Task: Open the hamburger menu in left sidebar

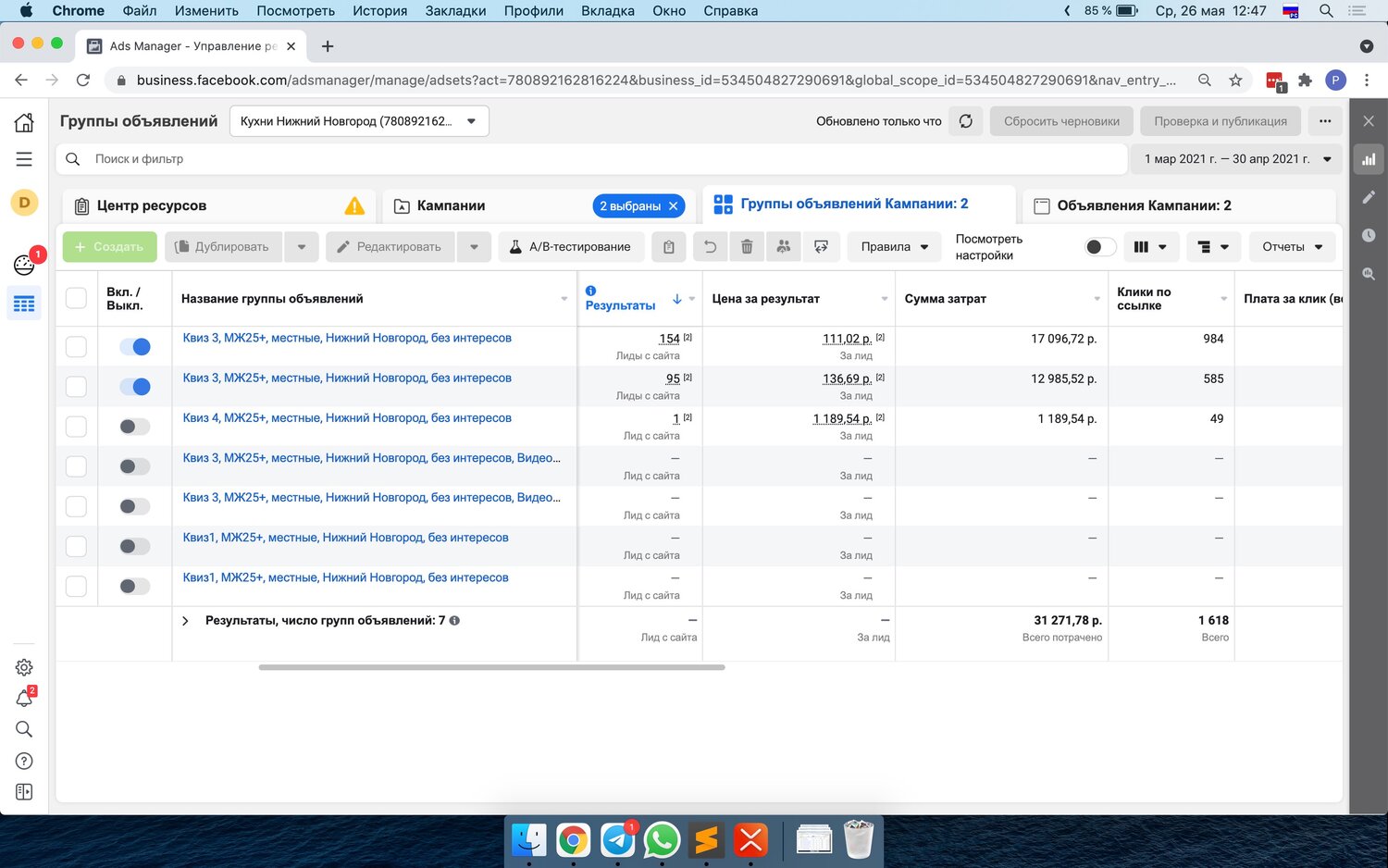Action: click(x=24, y=159)
